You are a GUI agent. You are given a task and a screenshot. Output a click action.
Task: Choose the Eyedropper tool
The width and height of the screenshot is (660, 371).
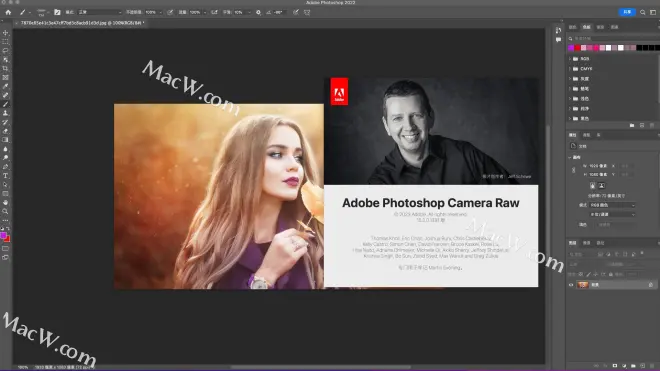(5, 86)
